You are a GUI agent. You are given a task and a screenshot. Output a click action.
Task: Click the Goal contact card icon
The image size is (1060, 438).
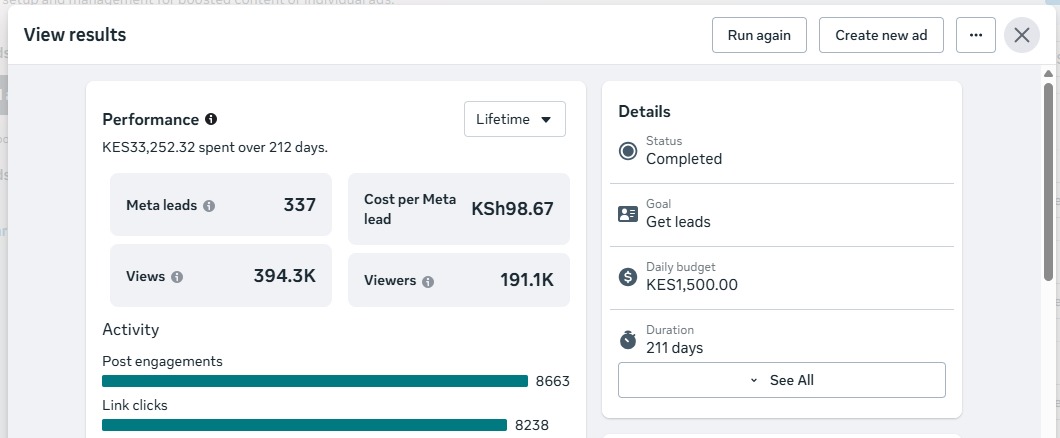pos(628,214)
